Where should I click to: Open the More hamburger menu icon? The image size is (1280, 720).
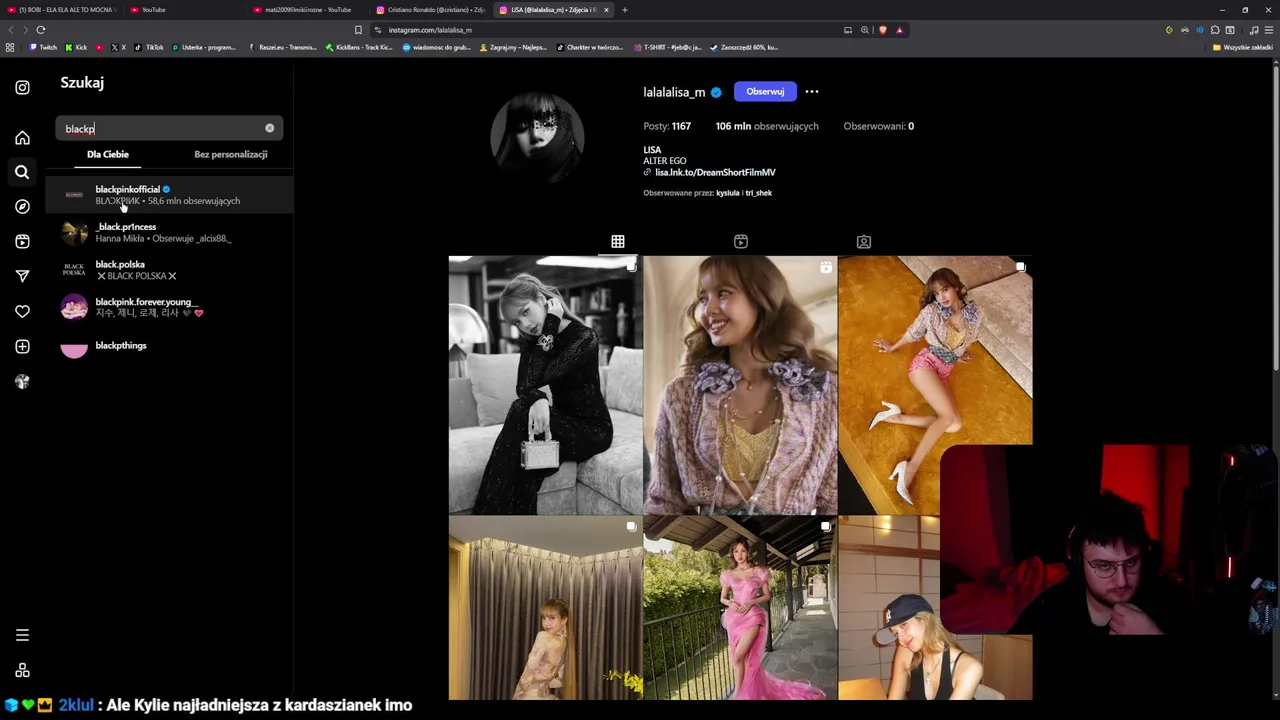click(x=22, y=635)
